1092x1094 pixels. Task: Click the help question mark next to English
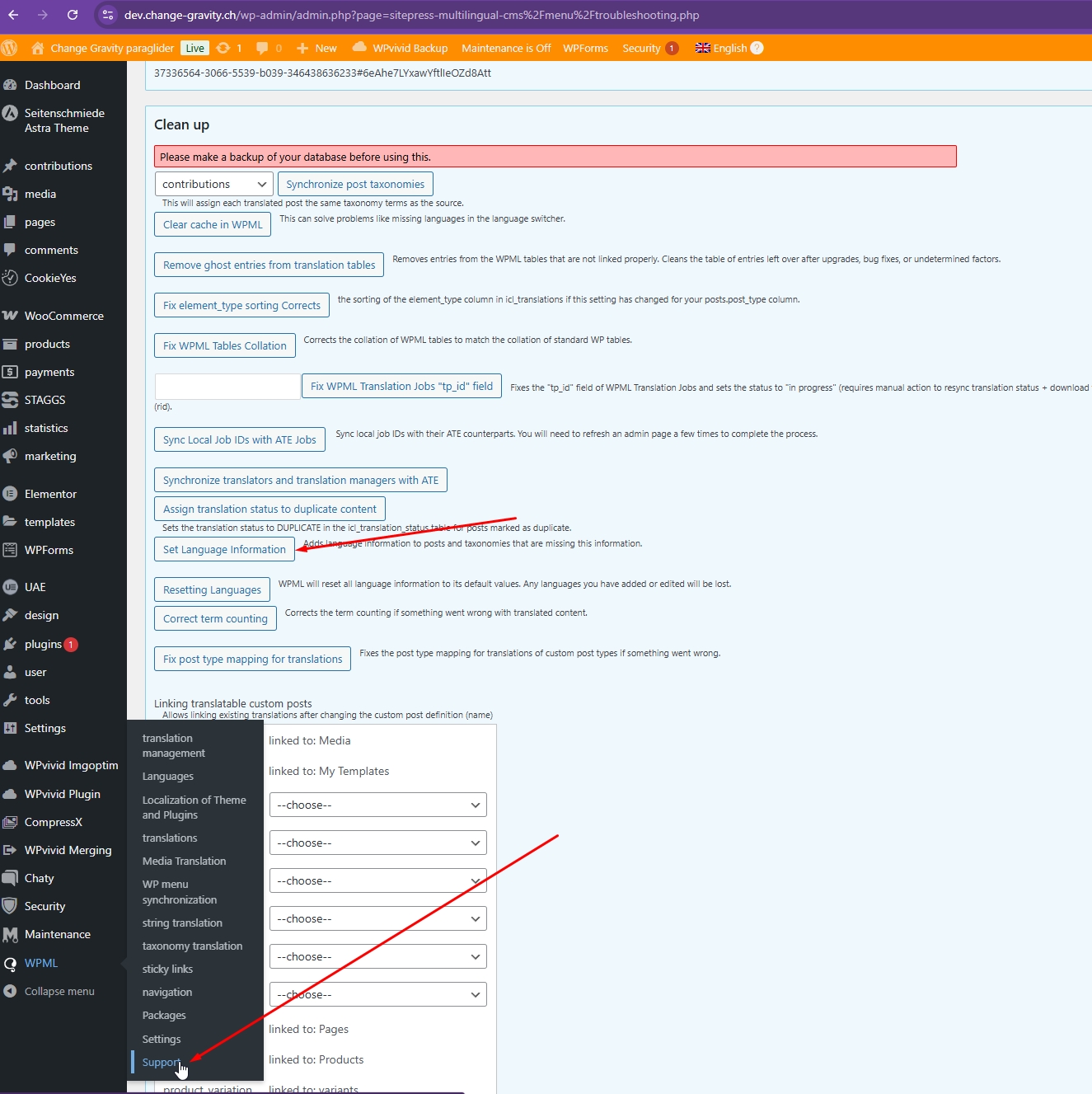point(757,48)
